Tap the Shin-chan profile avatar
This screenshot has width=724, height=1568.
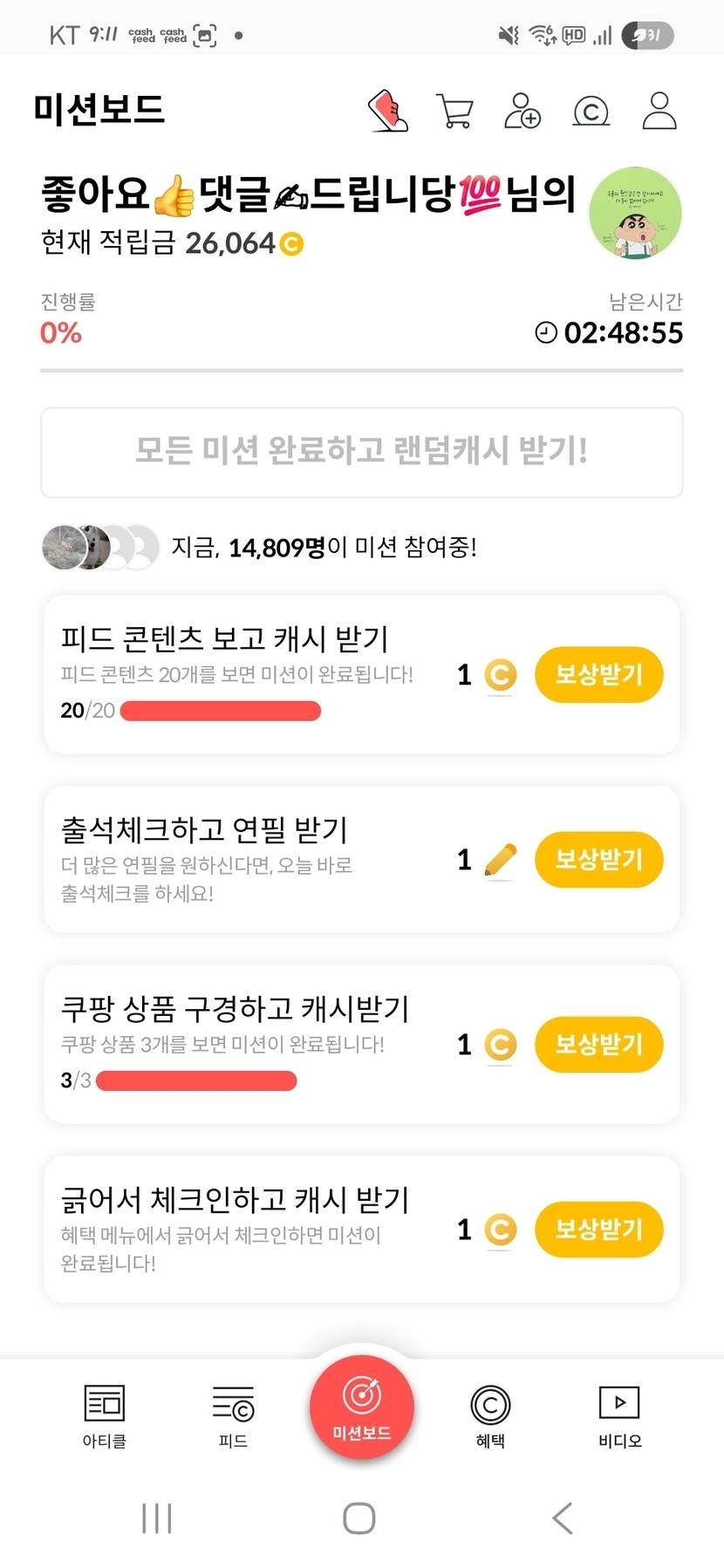coord(635,213)
